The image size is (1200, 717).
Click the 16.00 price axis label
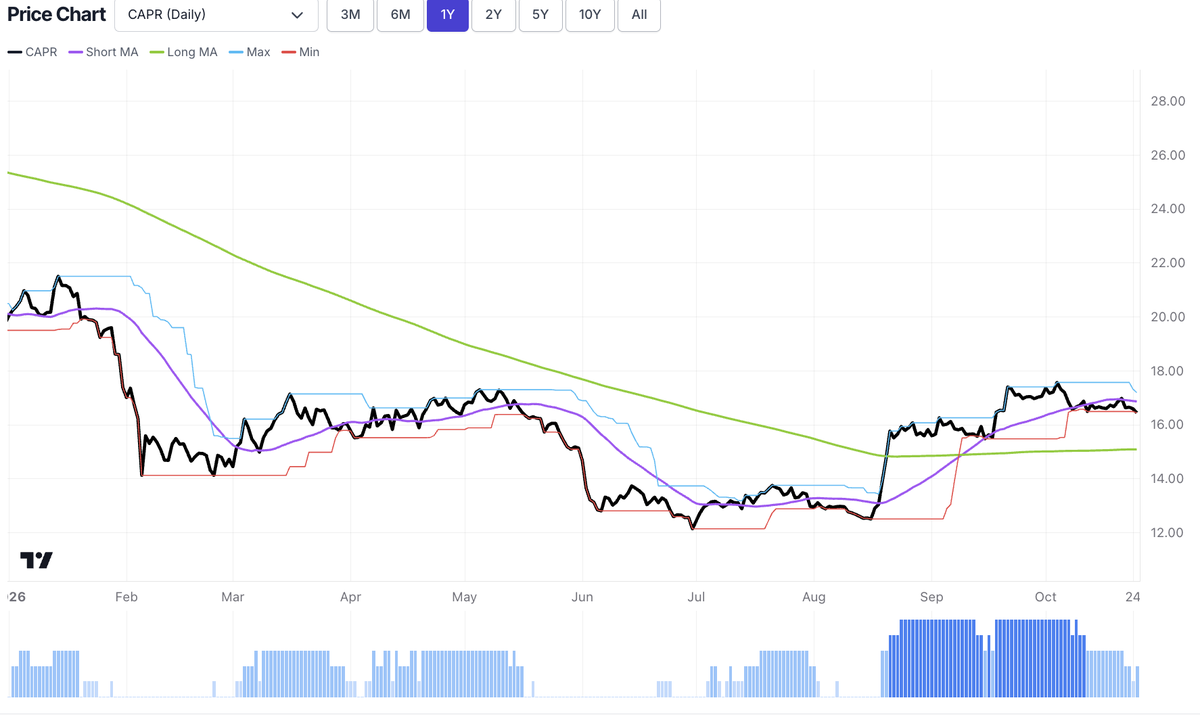[x=1168, y=425]
